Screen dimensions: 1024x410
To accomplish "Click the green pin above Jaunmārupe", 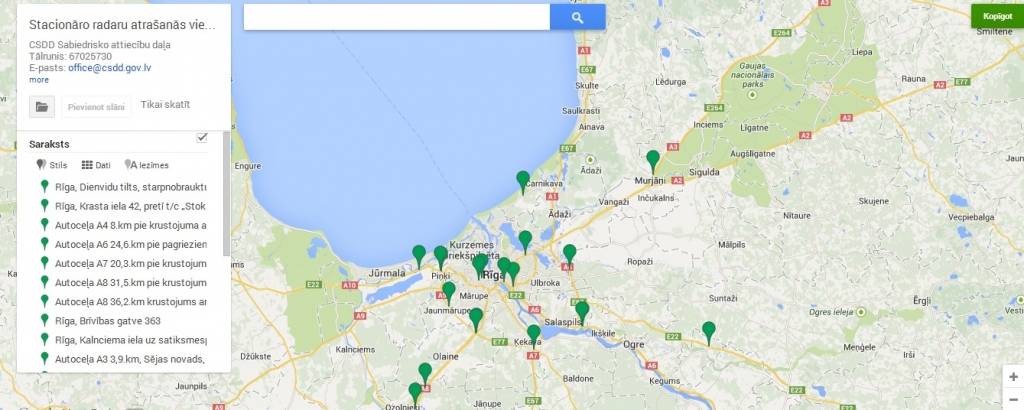I will point(448,293).
